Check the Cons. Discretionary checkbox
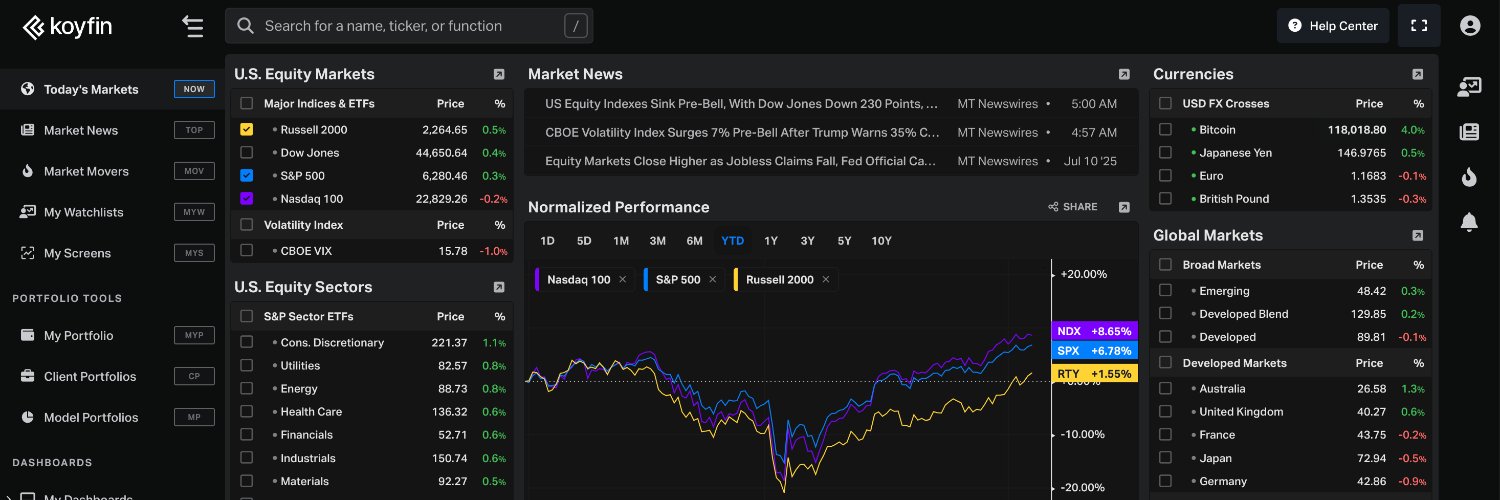1500x500 pixels. 246,343
